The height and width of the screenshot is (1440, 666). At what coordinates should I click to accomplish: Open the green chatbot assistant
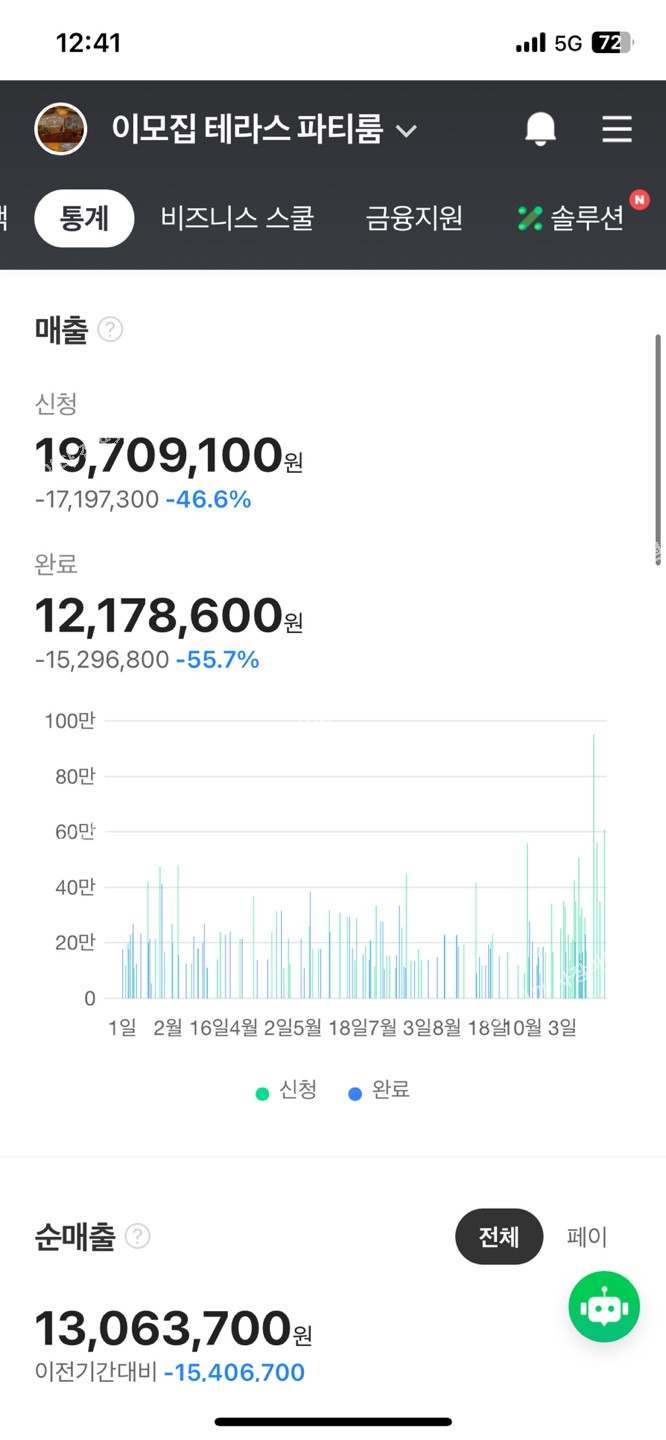604,1306
